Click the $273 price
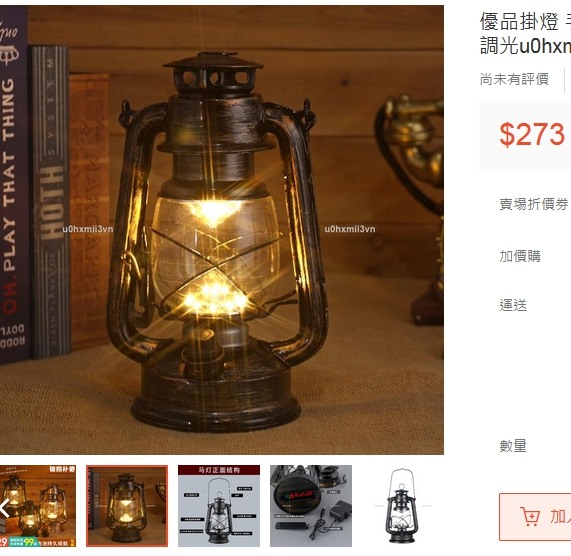The image size is (571, 556). click(x=532, y=134)
